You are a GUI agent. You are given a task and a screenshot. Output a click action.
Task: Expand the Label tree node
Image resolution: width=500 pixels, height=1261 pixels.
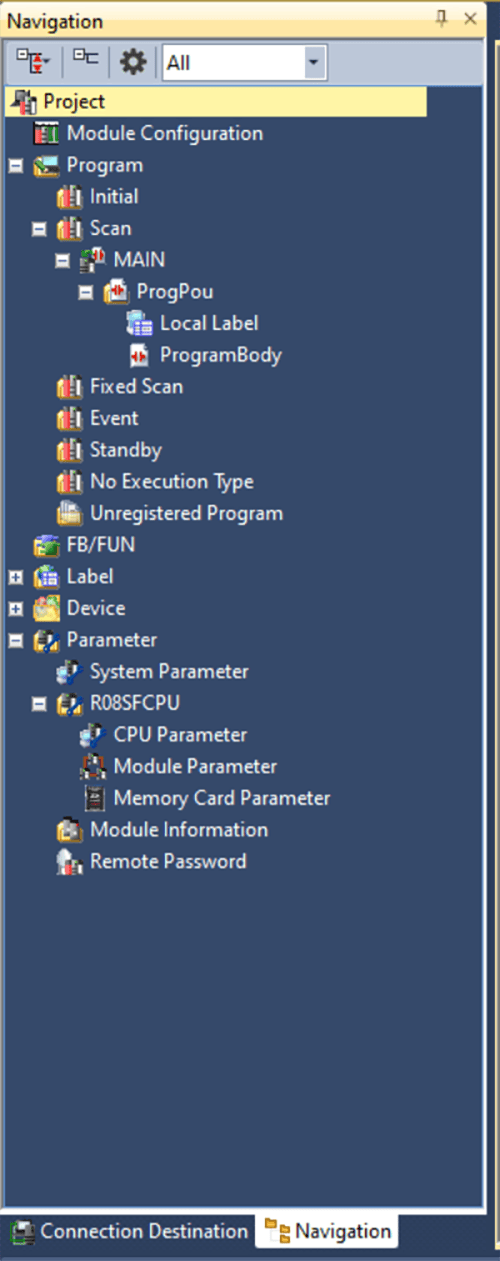[15, 577]
